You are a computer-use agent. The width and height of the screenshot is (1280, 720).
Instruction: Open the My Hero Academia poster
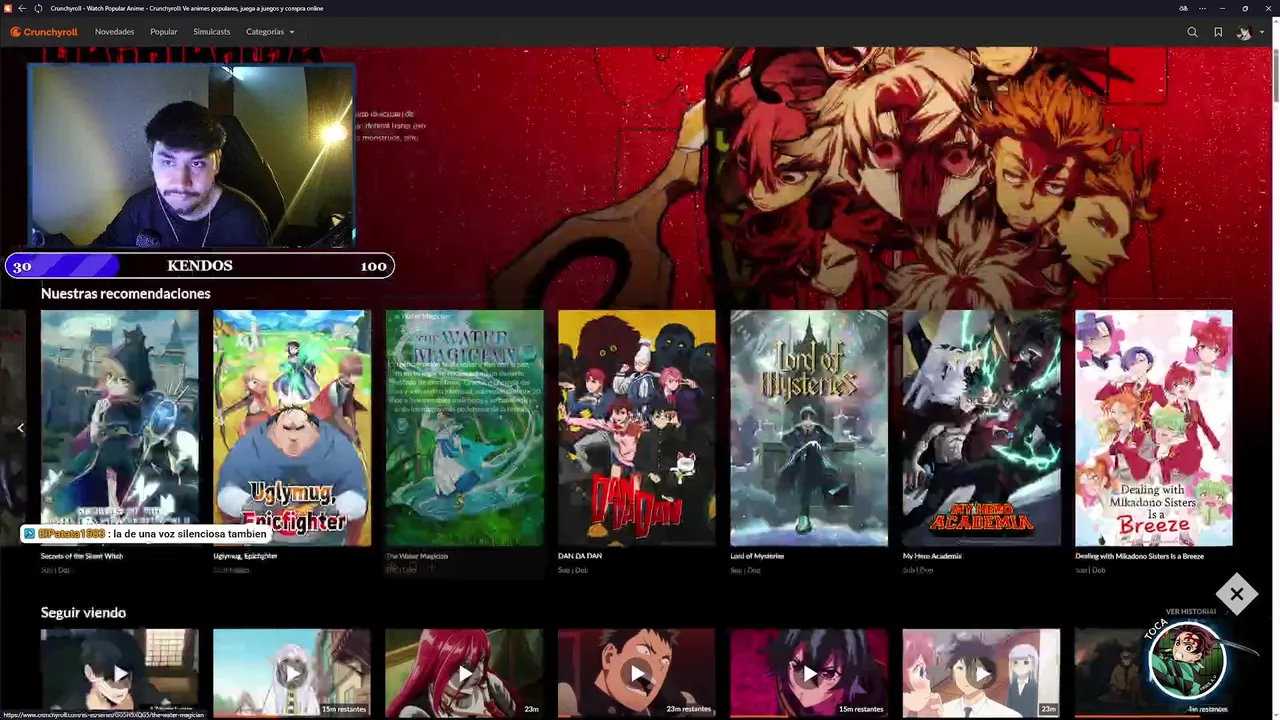click(x=982, y=428)
